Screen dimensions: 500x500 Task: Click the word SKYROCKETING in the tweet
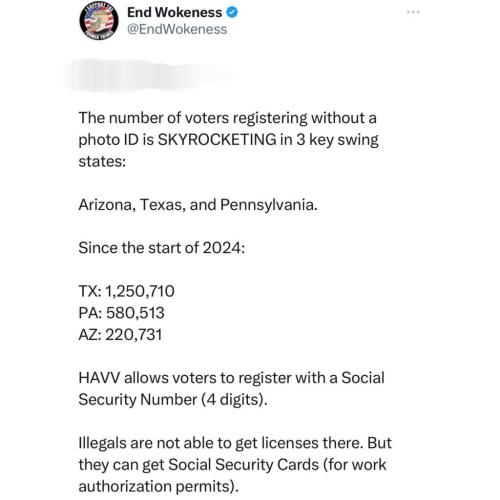click(217, 139)
